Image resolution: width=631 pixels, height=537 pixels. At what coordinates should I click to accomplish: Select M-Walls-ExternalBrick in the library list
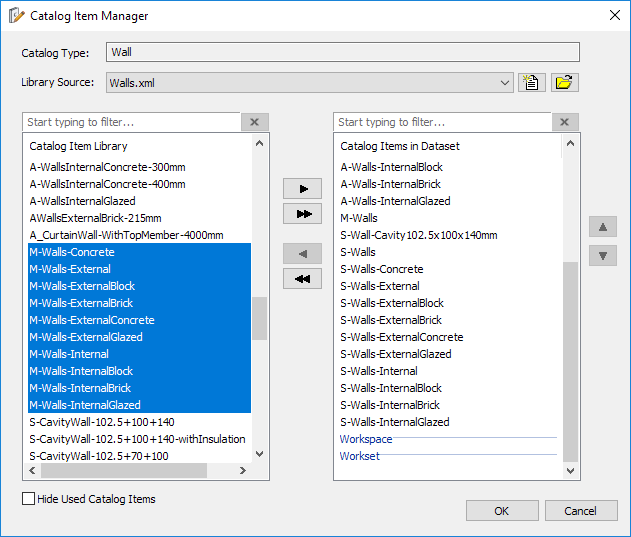click(x=139, y=303)
